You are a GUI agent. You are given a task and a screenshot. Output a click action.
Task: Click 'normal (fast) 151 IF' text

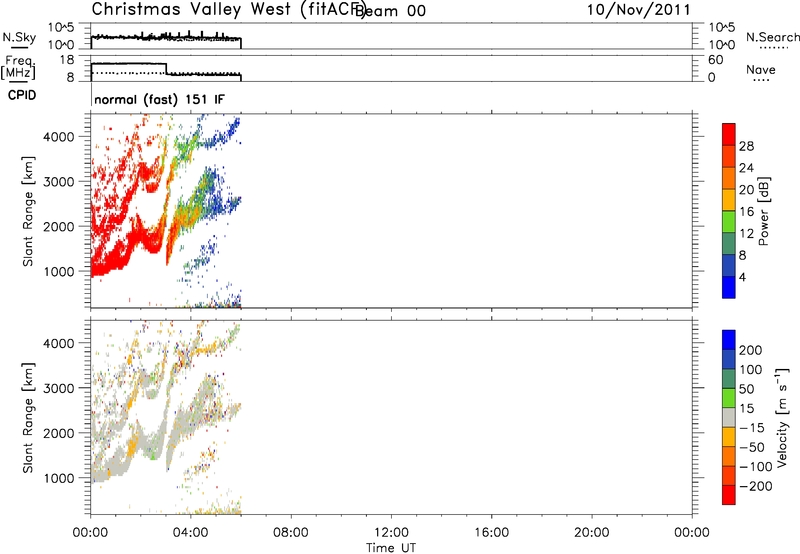pos(159,99)
